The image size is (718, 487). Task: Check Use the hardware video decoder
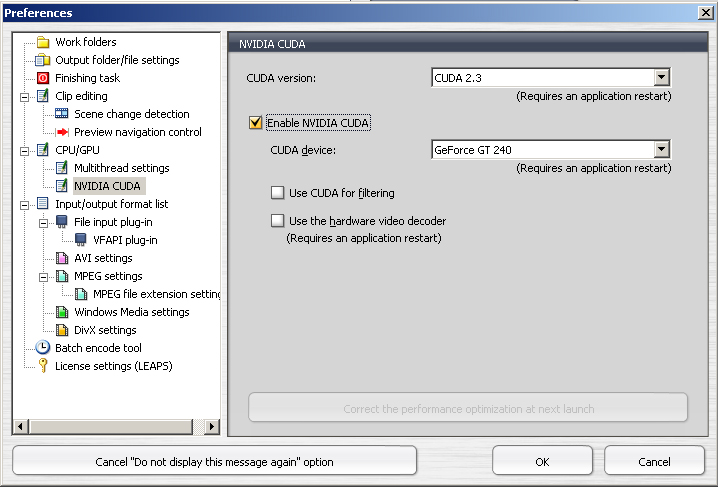click(277, 221)
